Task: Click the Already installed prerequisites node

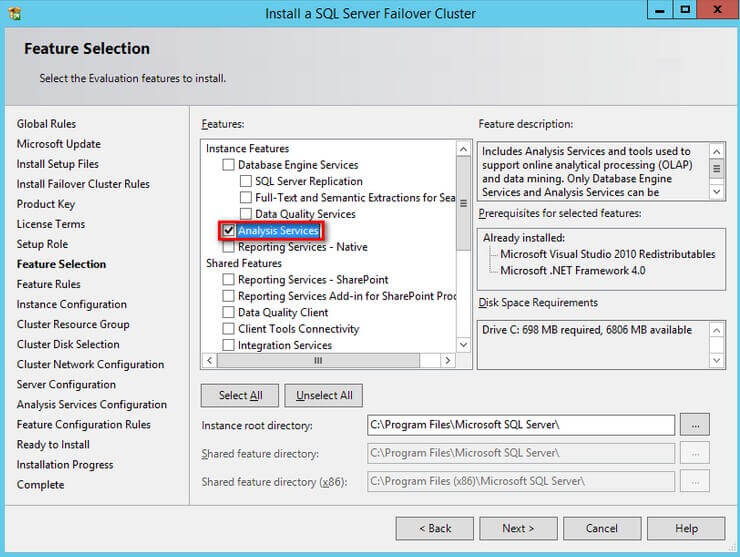Action: pos(524,238)
